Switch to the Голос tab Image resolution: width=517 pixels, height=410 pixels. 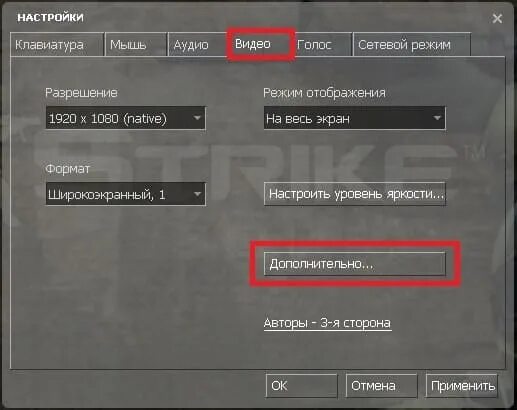323,45
